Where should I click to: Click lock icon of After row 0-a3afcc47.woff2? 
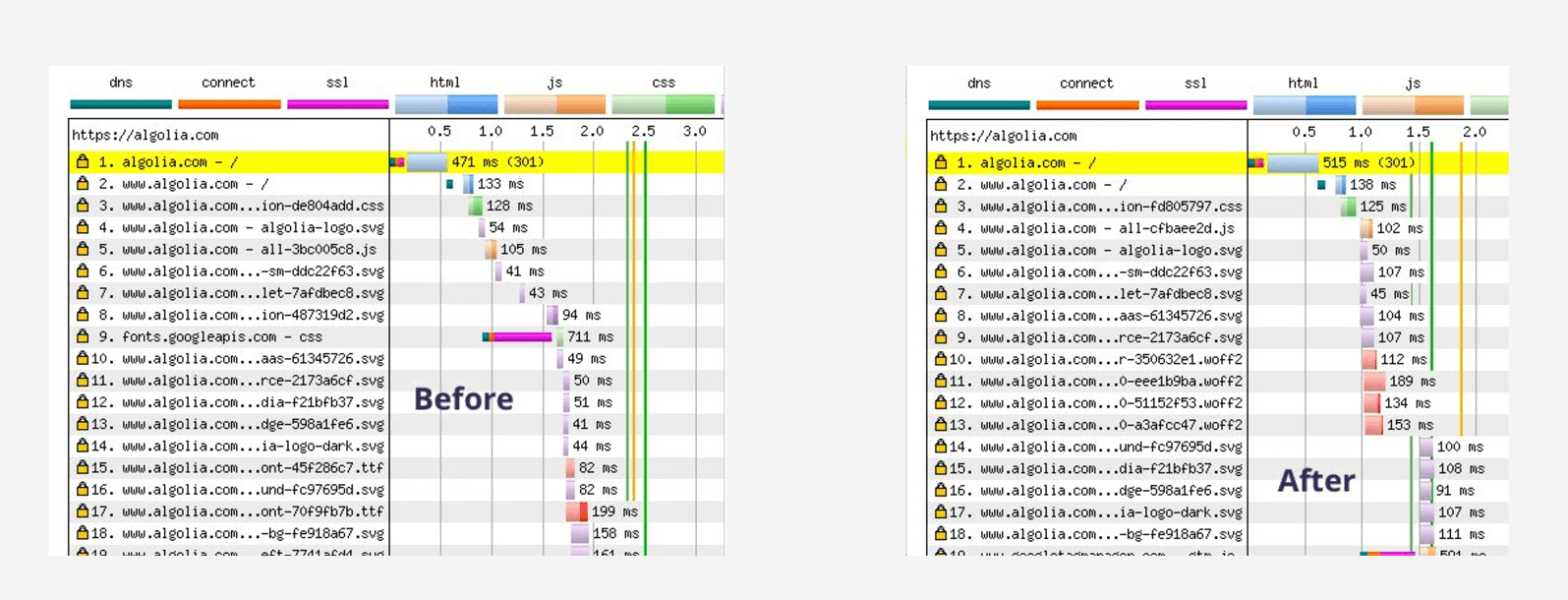click(x=941, y=425)
